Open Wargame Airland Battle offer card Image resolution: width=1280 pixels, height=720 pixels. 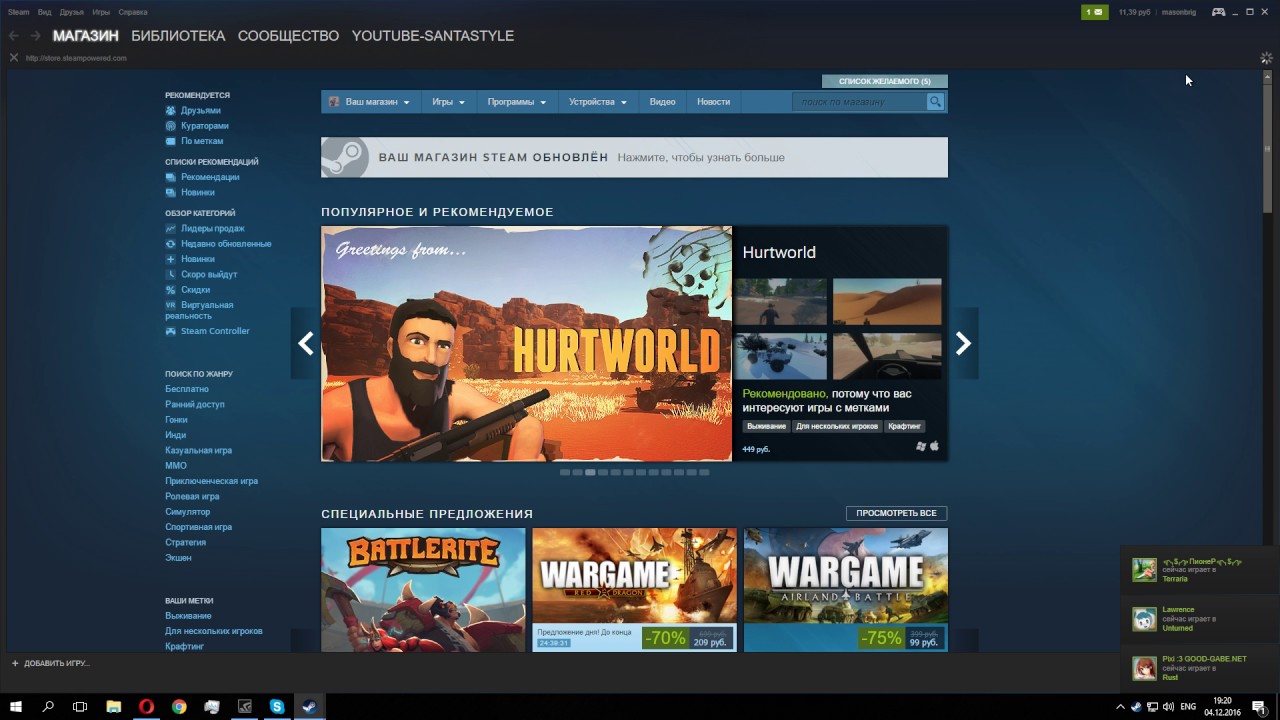tap(846, 590)
